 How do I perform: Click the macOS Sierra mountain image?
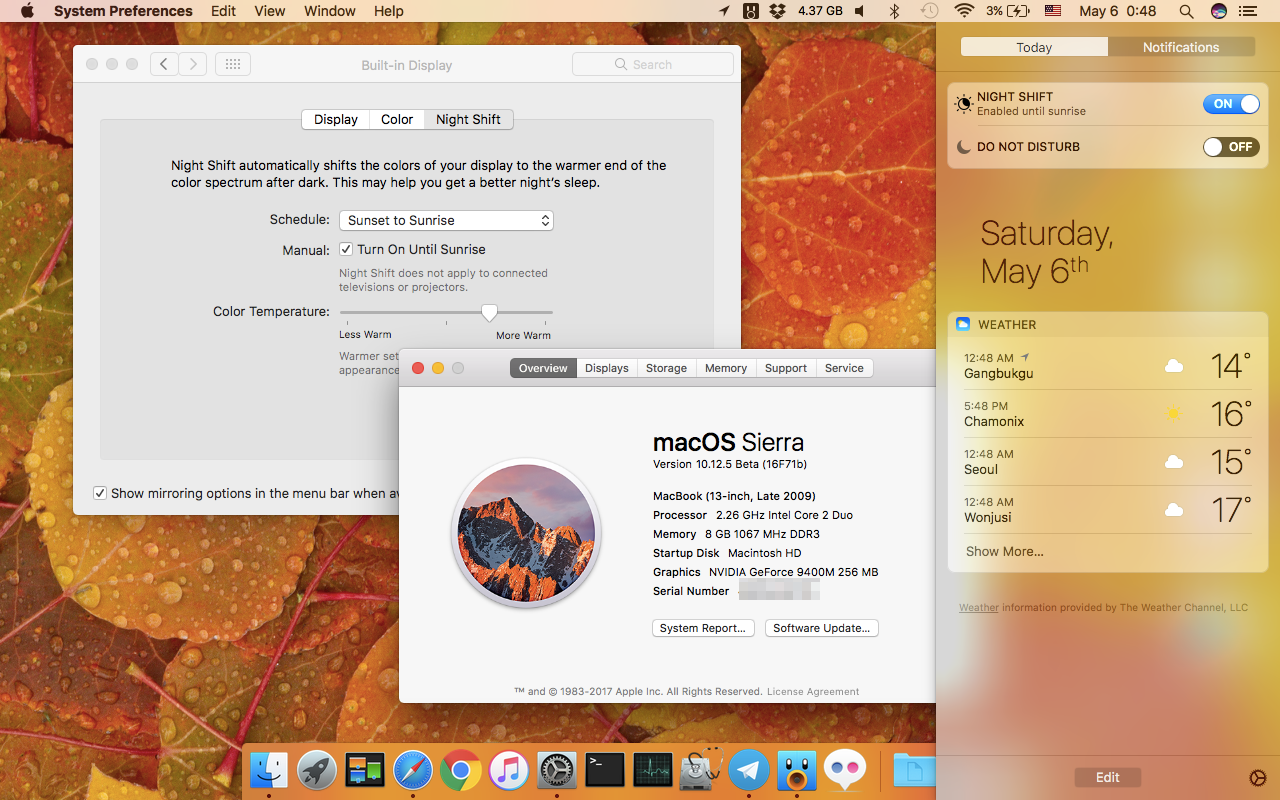tap(526, 532)
